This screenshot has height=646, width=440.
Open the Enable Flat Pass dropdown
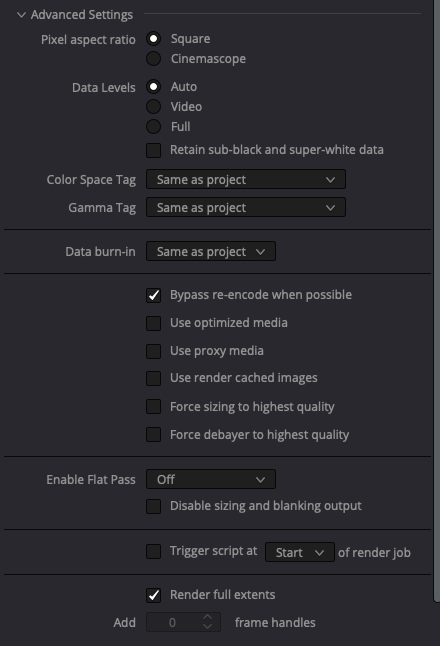[211, 480]
